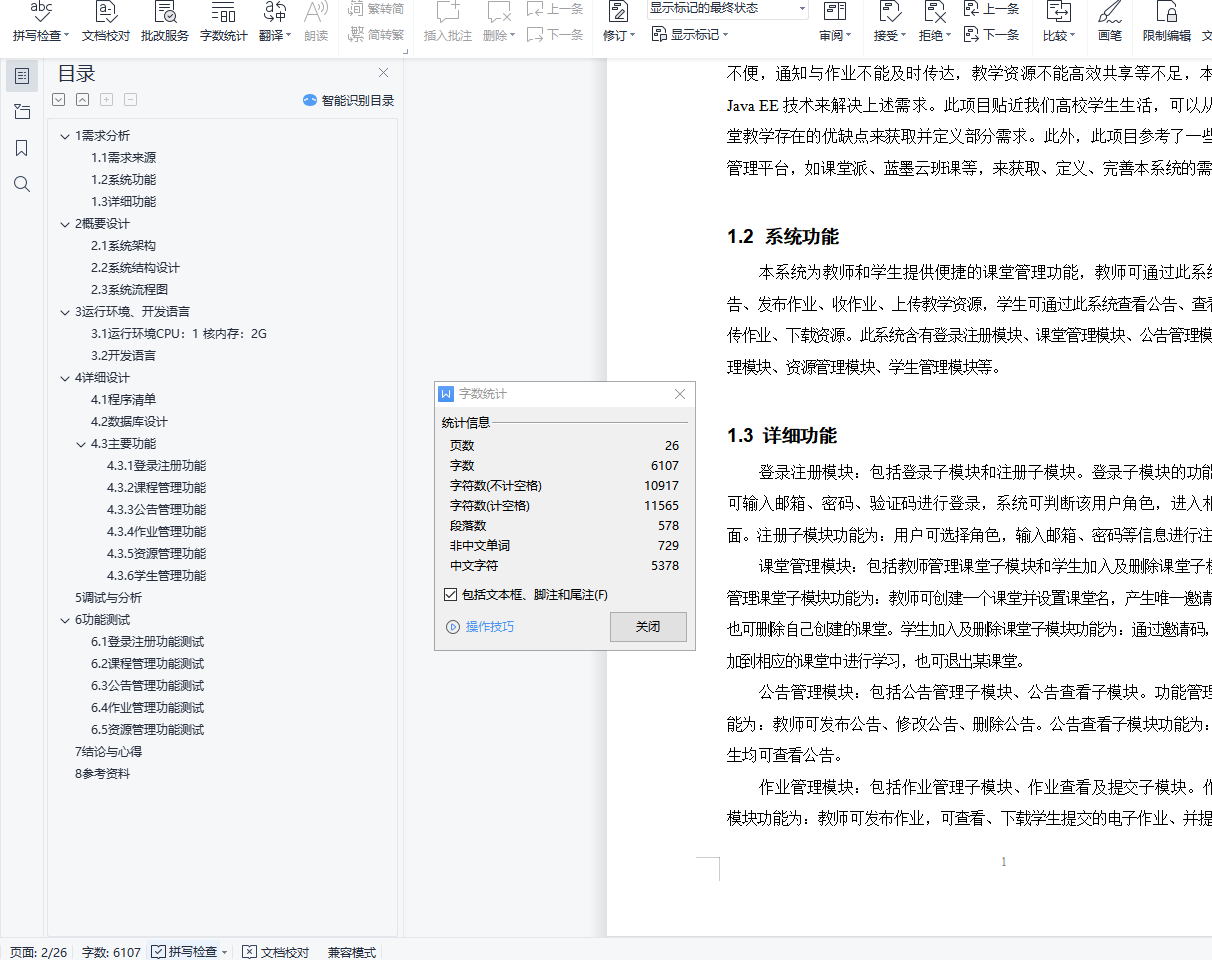
Task: Jump to 7结论与心得 in outline
Action: [108, 752]
